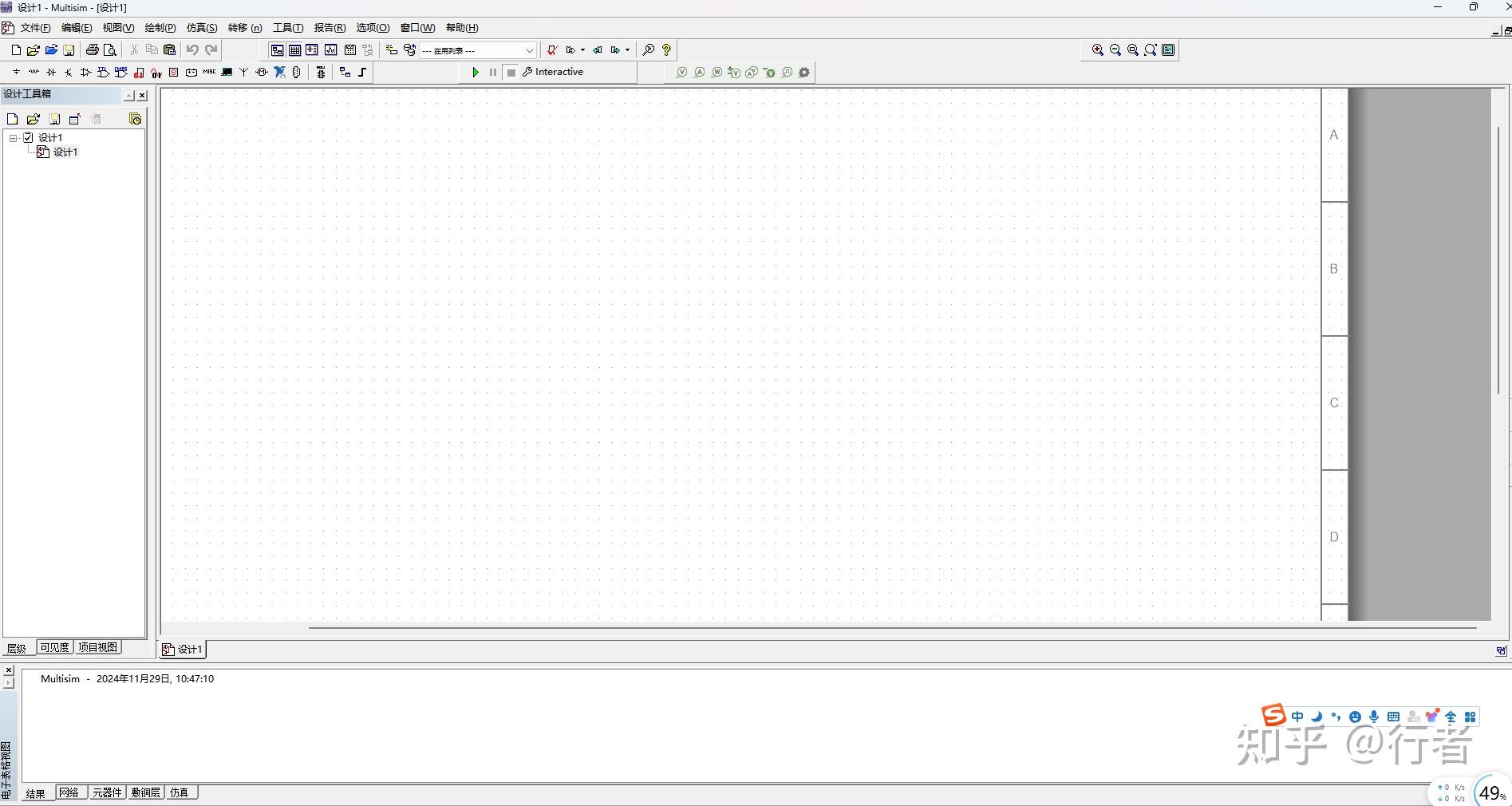1512x806 pixels.
Task: Click the Place Transistor toolbar icon
Action: coord(68,72)
